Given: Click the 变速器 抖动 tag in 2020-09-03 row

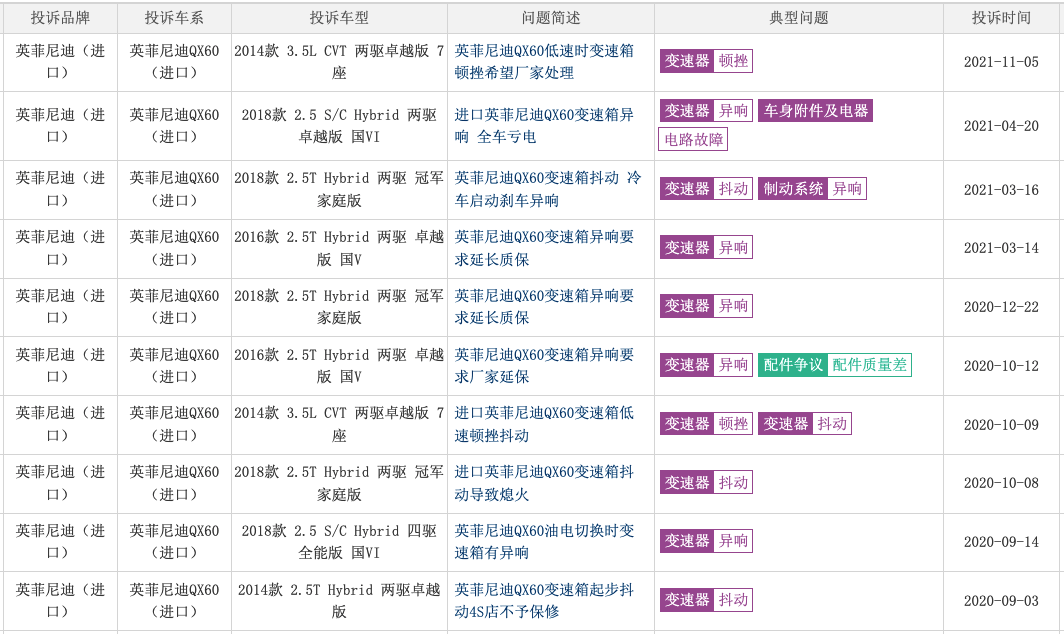Looking at the screenshot, I should coord(706,600).
